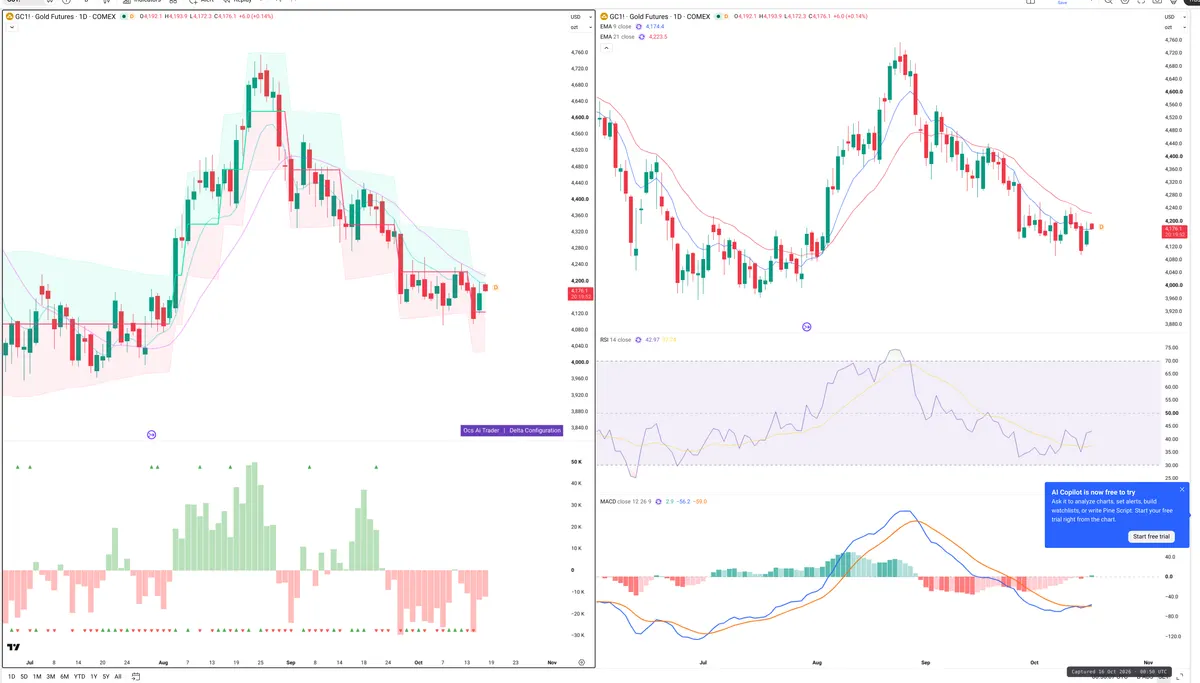The image size is (1200, 683).
Task: Collapse the left chart legend with the chevron
Action: pos(10,27)
